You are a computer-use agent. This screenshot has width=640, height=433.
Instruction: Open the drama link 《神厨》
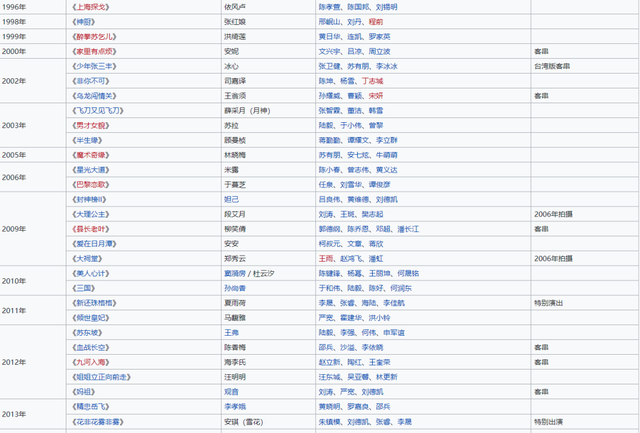(83, 22)
